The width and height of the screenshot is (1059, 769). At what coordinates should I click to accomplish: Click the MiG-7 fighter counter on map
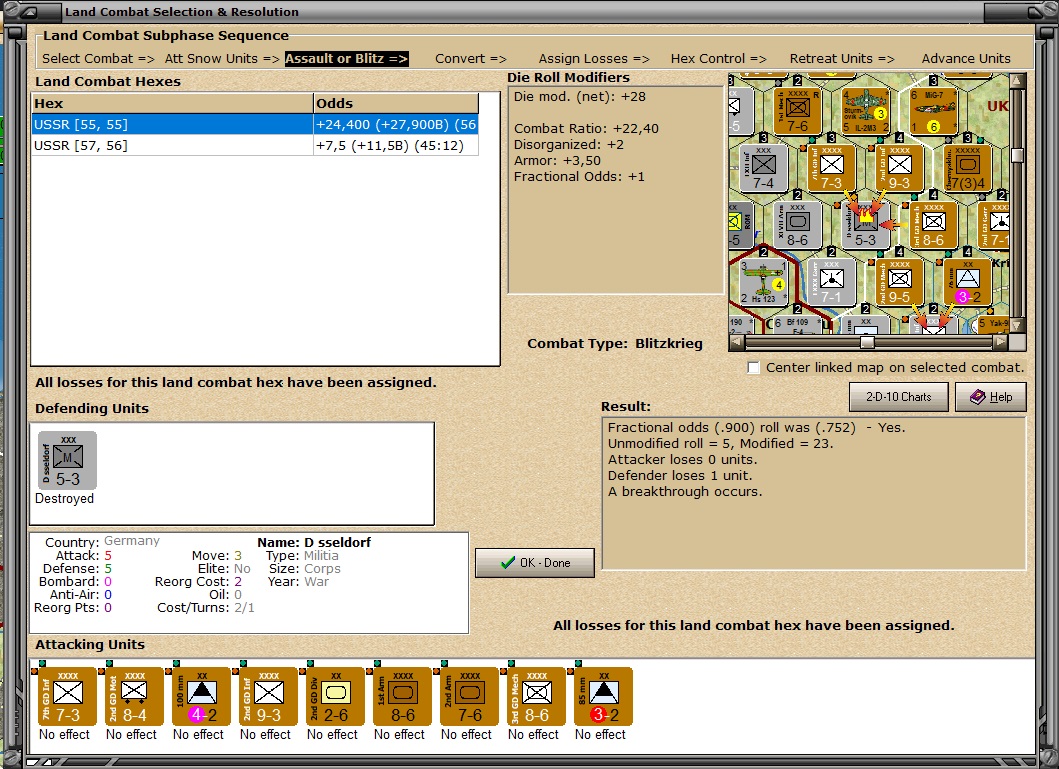[933, 111]
